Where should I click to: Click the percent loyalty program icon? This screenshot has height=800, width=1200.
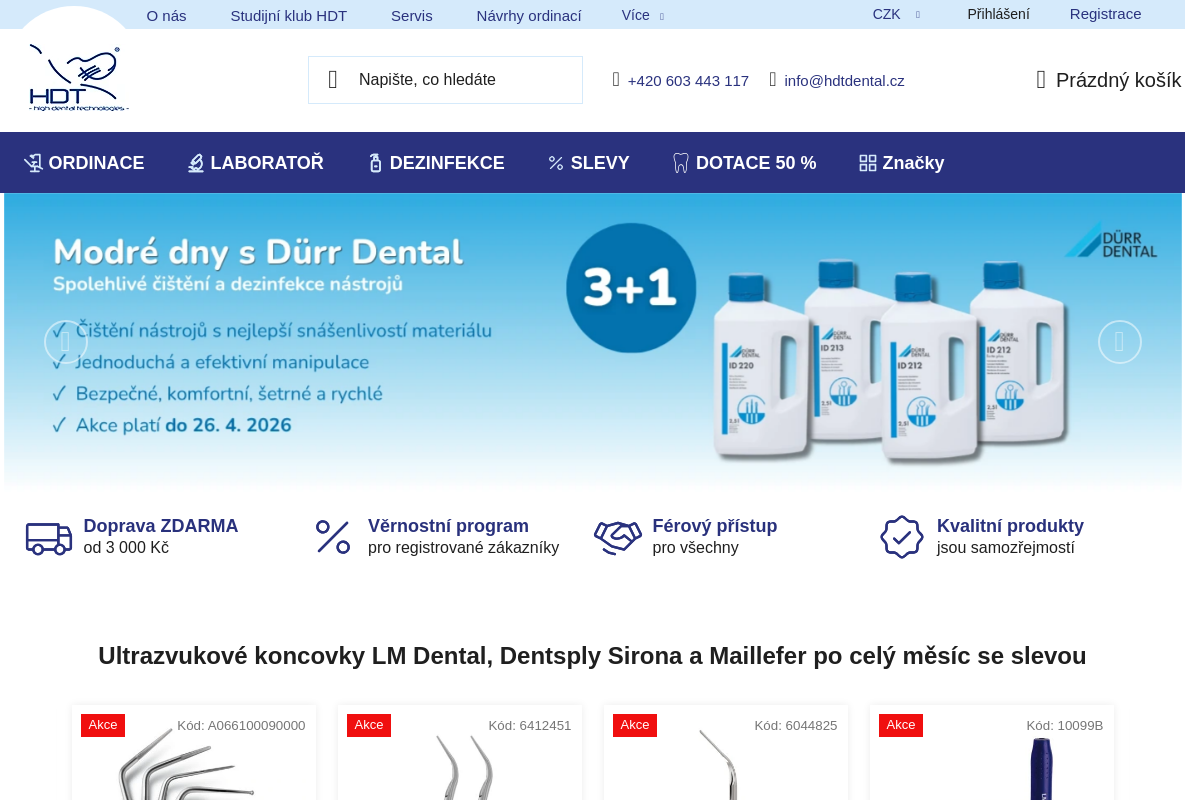(x=333, y=537)
